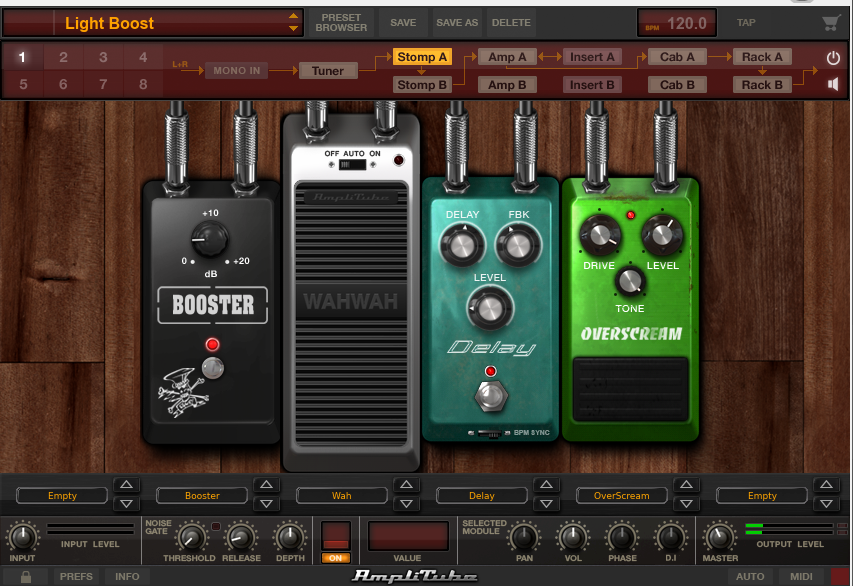Click the Delay pedal FBK knob

(517, 245)
